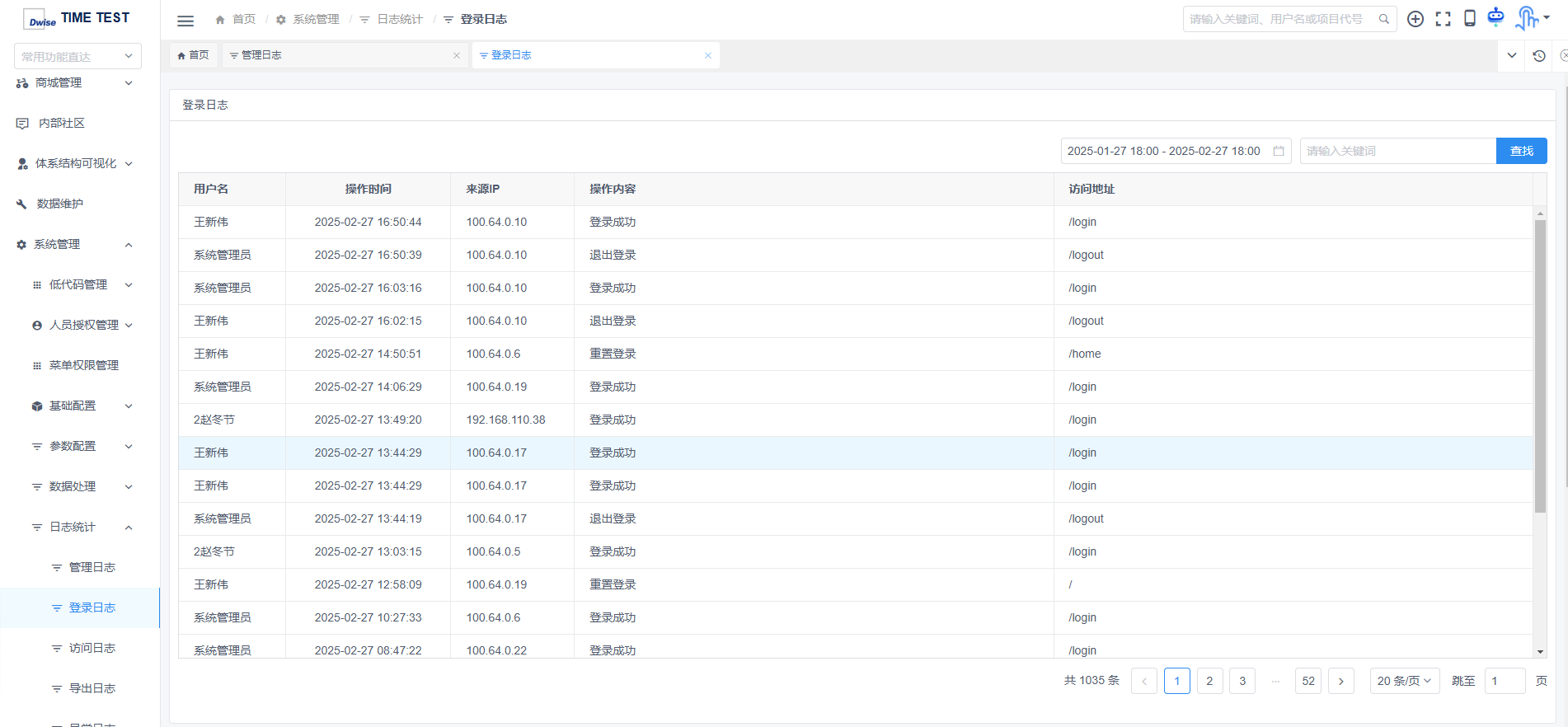The width and height of the screenshot is (1568, 727).
Task: Click the search magnifier icon in top bar
Action: tap(1384, 19)
